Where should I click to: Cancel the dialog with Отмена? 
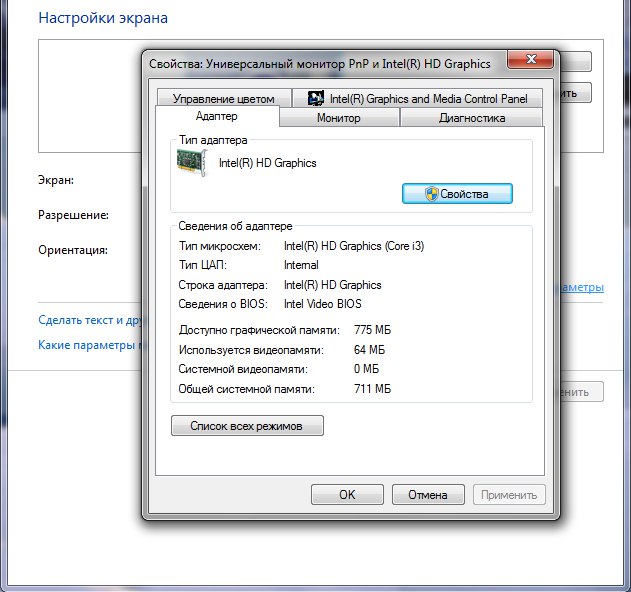pyautogui.click(x=428, y=494)
